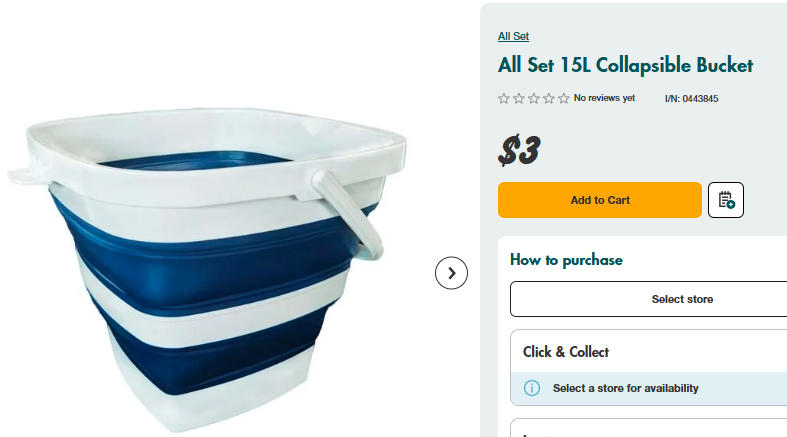
Task: Click the Click & Collect heading
Action: click(566, 352)
